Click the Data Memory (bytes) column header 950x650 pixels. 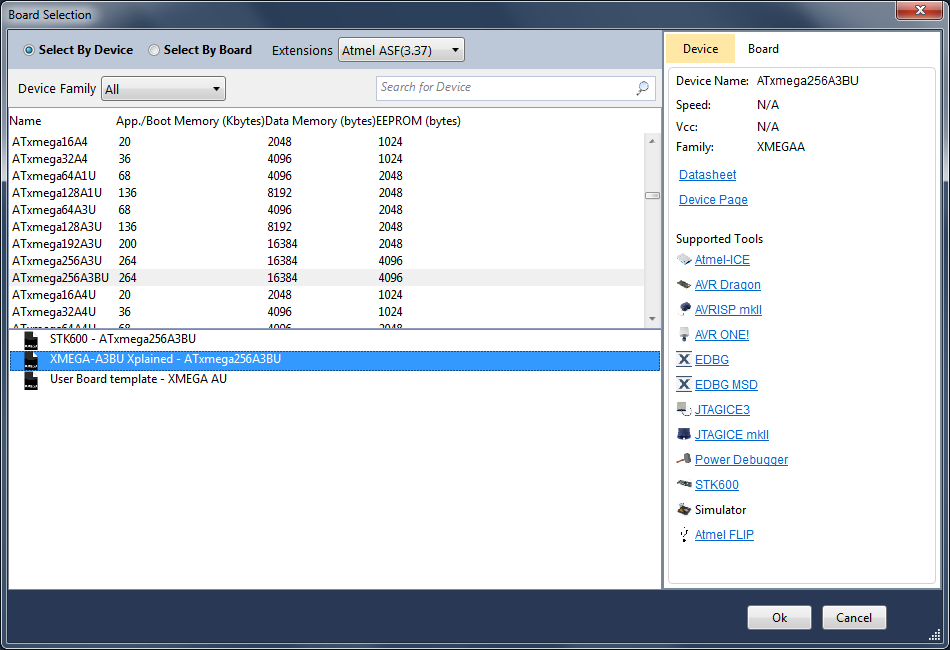point(320,121)
